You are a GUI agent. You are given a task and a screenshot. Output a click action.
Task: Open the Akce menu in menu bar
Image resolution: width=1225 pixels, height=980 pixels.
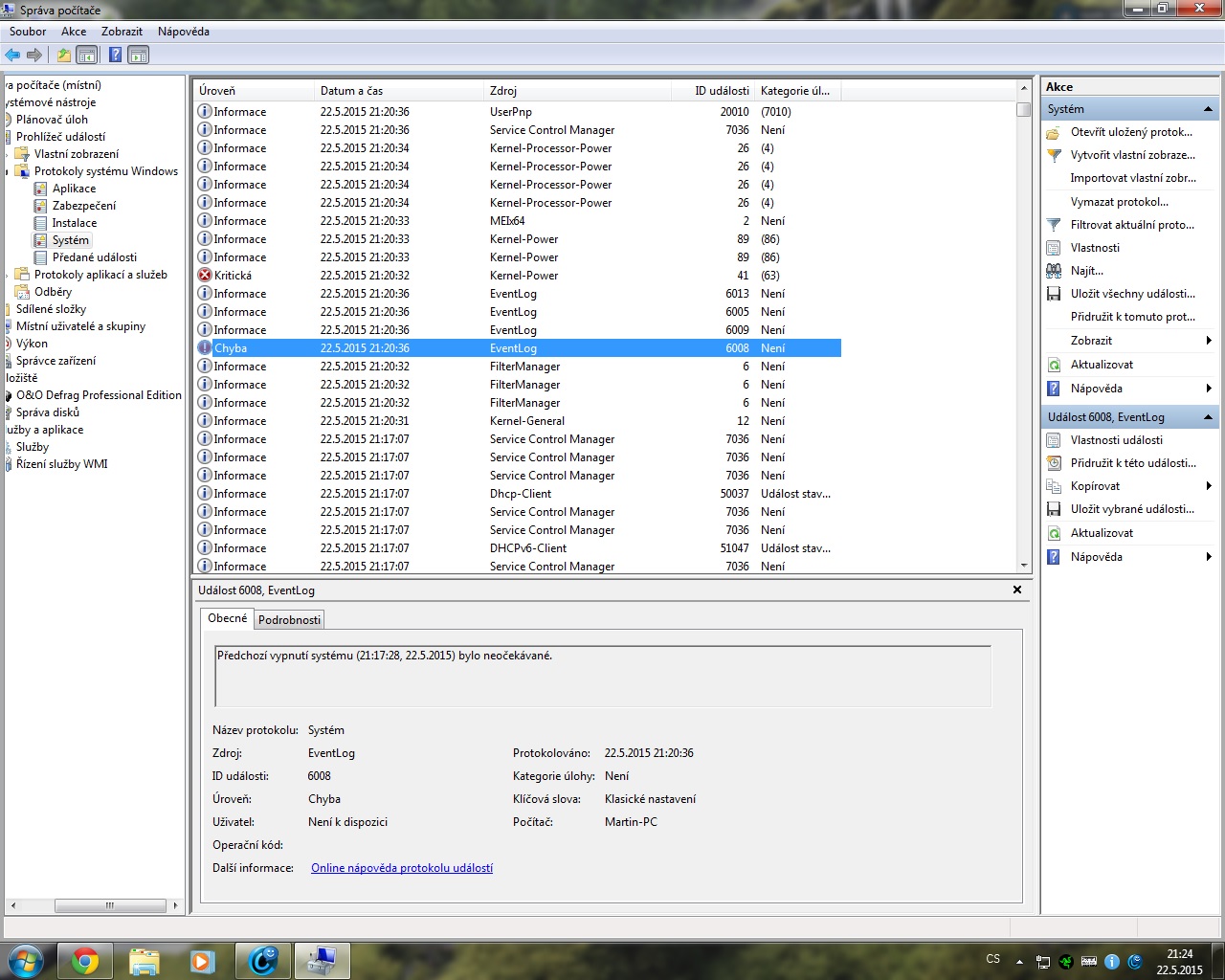[x=74, y=32]
